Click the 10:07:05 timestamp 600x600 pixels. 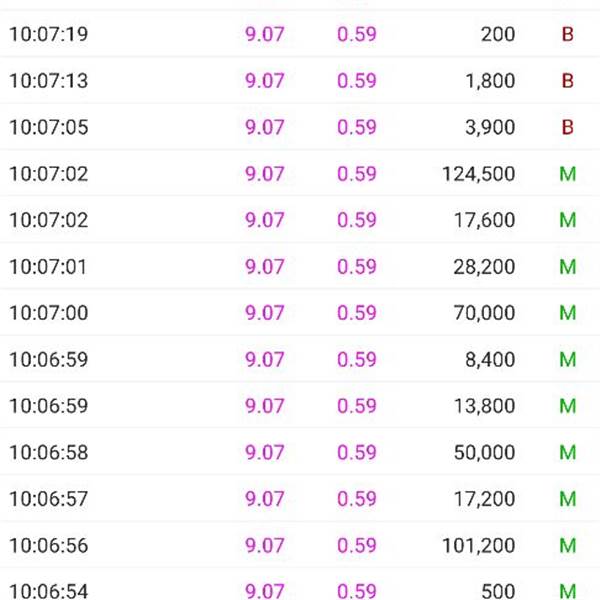point(48,127)
